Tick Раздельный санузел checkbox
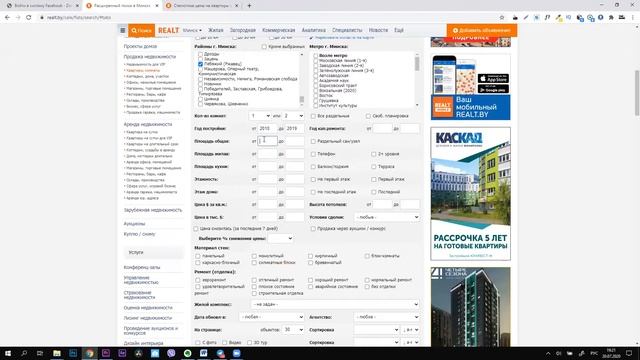 click(x=313, y=141)
